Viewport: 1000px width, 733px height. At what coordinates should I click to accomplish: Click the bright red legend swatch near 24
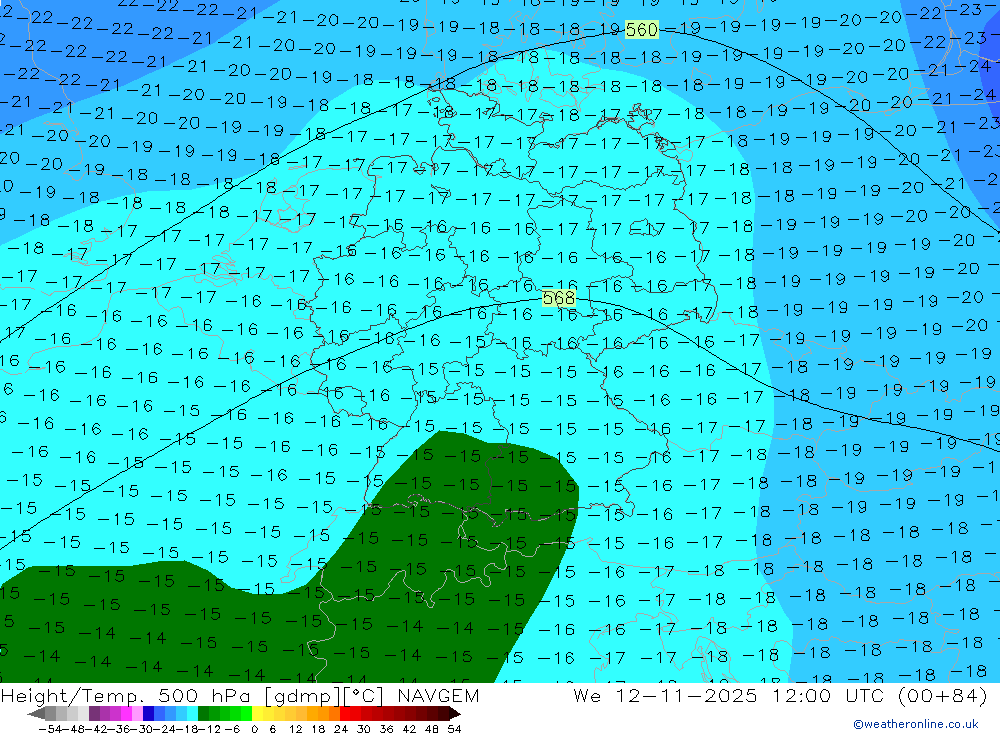[344, 714]
